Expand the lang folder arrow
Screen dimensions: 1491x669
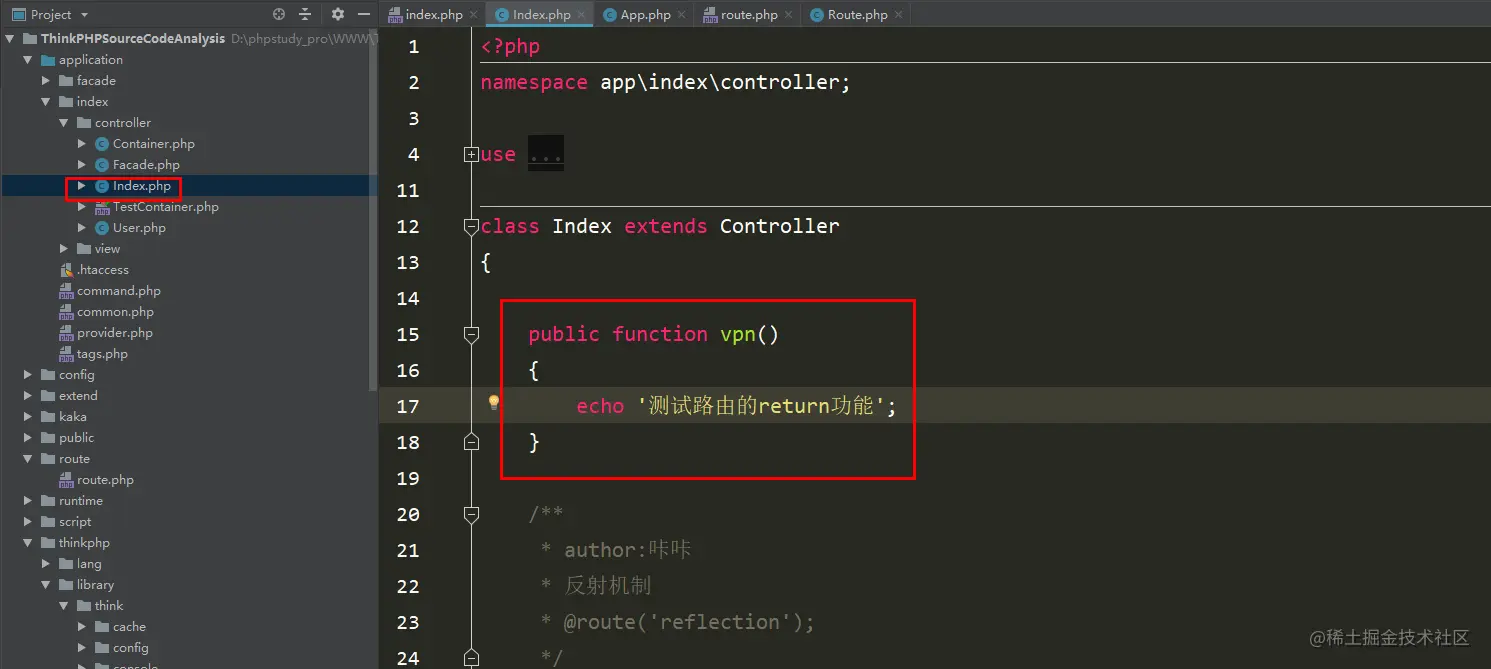point(46,564)
